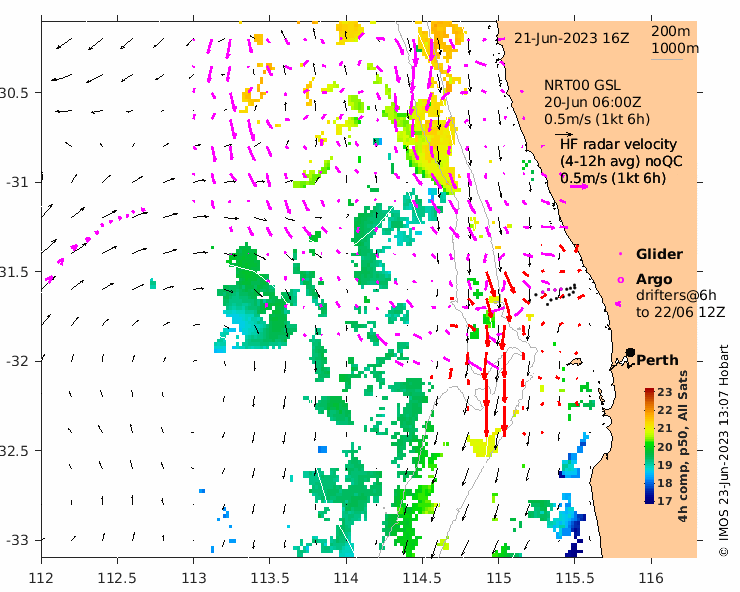The width and height of the screenshot is (740, 592).
Task: Click the 'Perth' label
Action: [x=657, y=360]
